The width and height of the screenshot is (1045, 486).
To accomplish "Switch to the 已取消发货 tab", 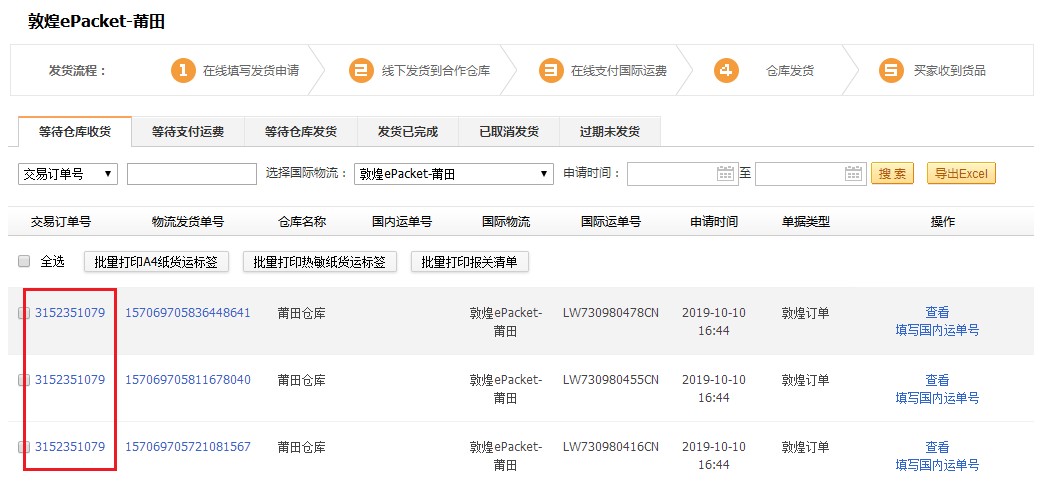I will coord(509,131).
